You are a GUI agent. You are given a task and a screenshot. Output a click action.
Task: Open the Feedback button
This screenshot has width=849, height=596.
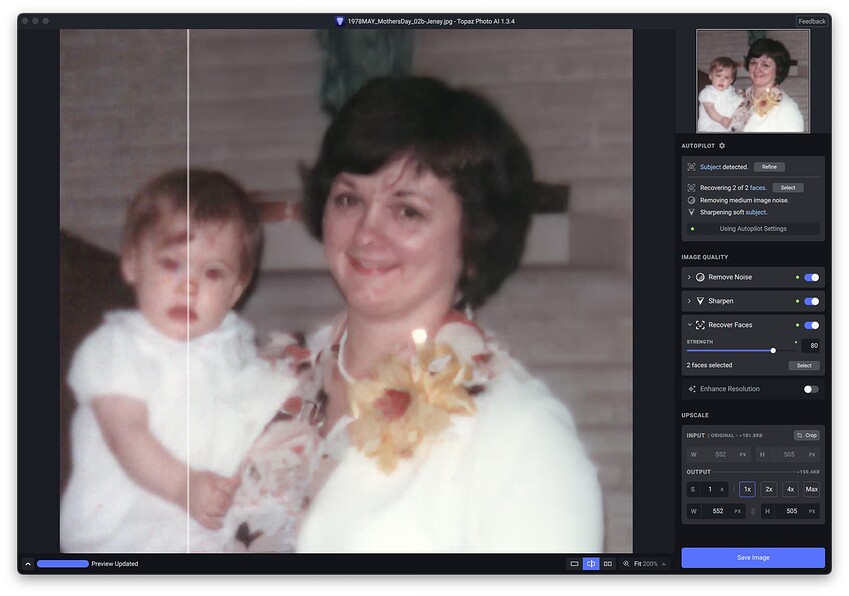coord(812,21)
